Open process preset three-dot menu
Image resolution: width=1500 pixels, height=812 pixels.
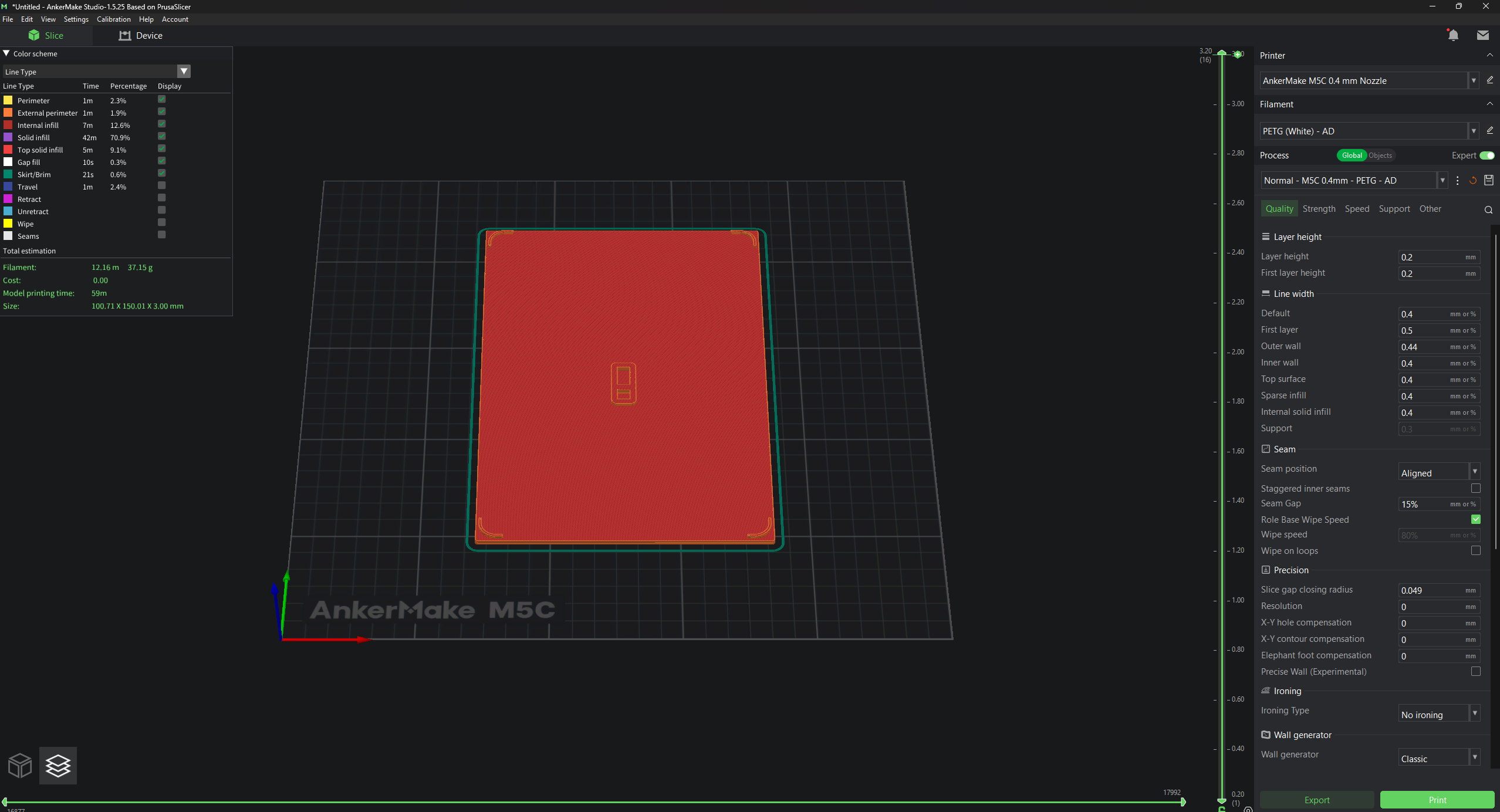pyautogui.click(x=1457, y=180)
